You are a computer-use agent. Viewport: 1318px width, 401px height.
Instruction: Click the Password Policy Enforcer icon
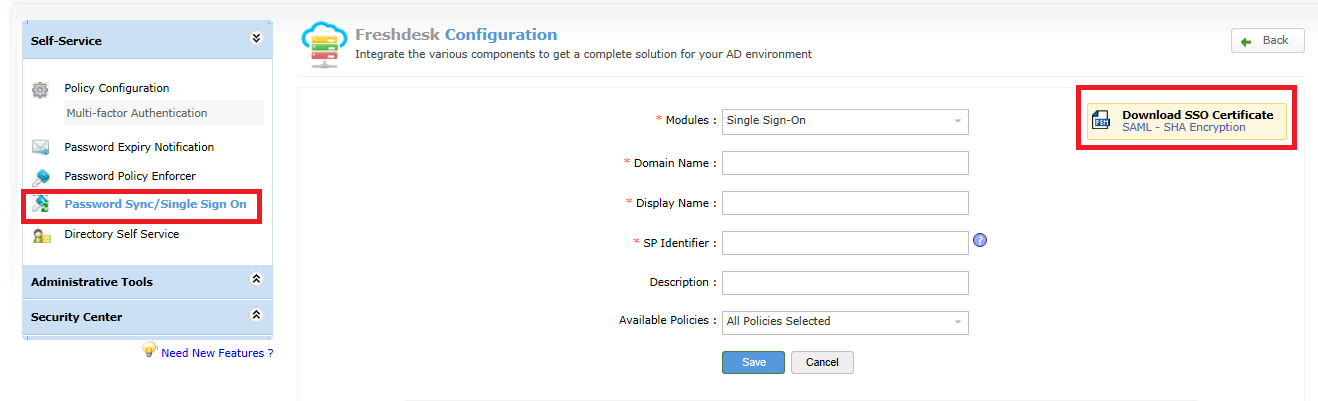point(40,177)
